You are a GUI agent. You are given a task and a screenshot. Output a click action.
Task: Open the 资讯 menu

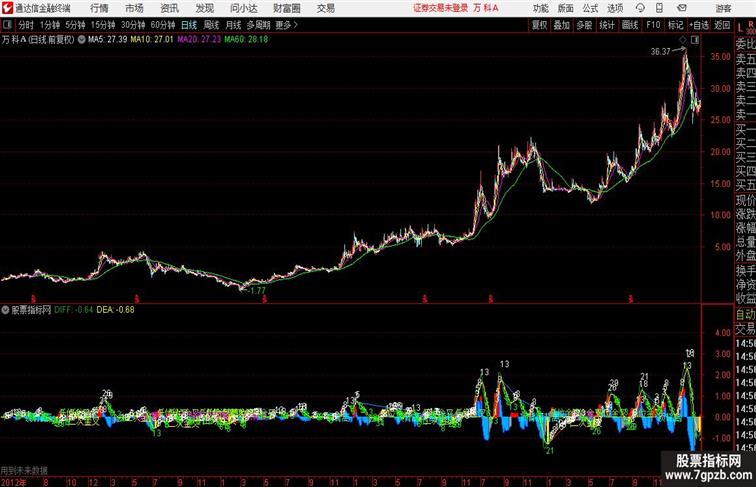169,8
